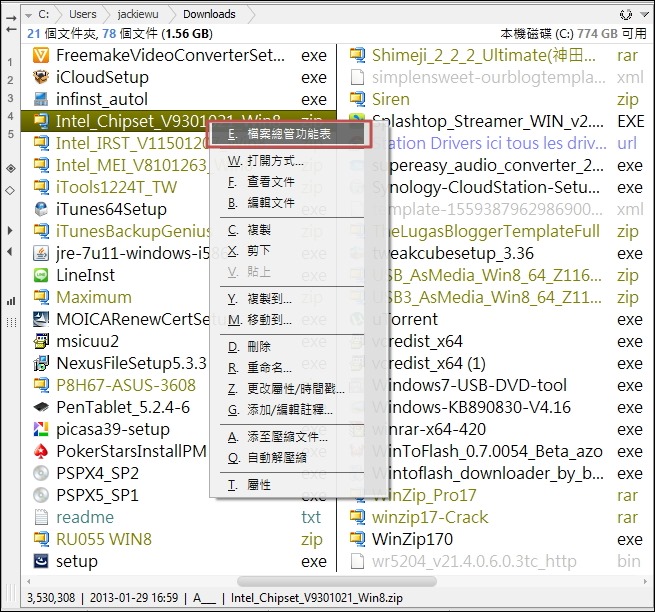Click the winzip17-Crack rar icon
The height and width of the screenshot is (612, 655).
[x=357, y=518]
